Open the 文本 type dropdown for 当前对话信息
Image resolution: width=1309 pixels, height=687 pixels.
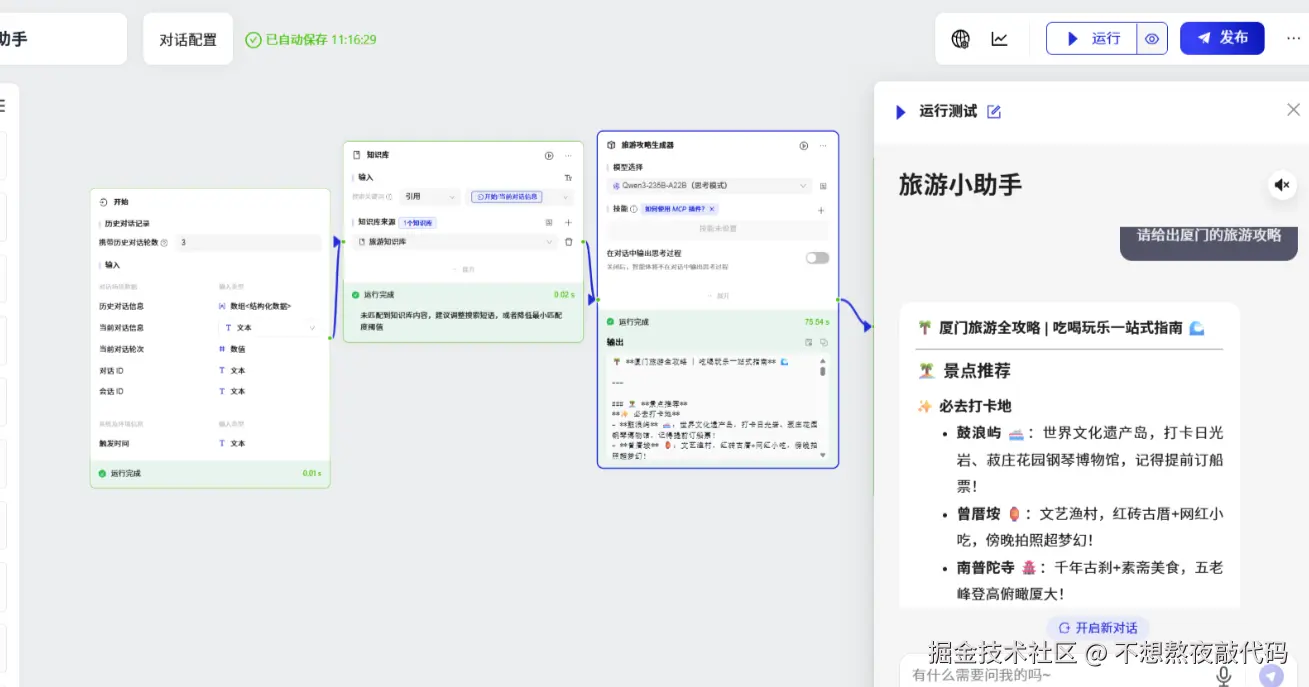click(x=268, y=327)
